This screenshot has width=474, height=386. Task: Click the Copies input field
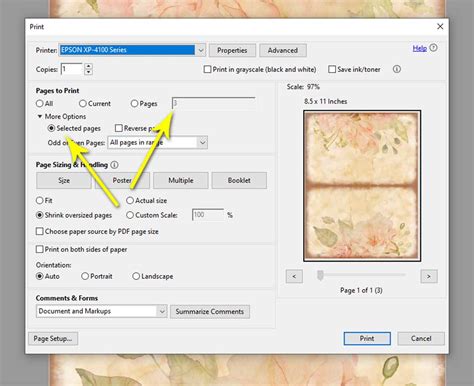click(x=72, y=69)
